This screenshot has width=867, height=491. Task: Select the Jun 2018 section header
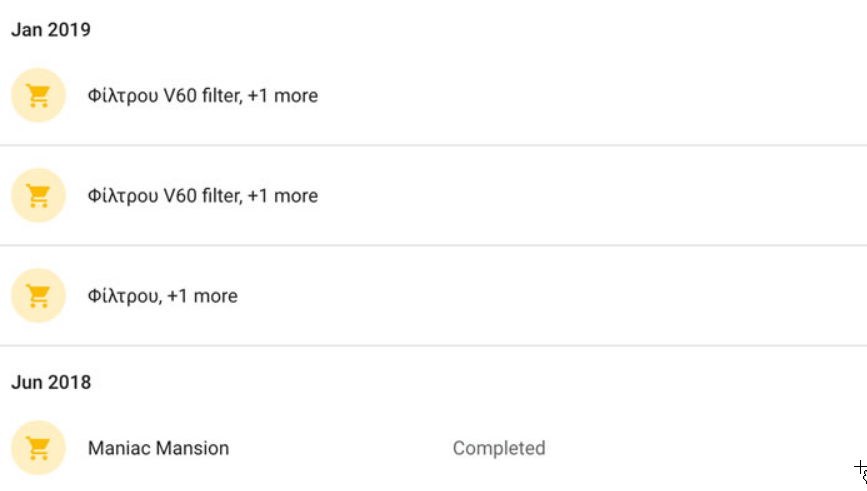pyautogui.click(x=51, y=382)
